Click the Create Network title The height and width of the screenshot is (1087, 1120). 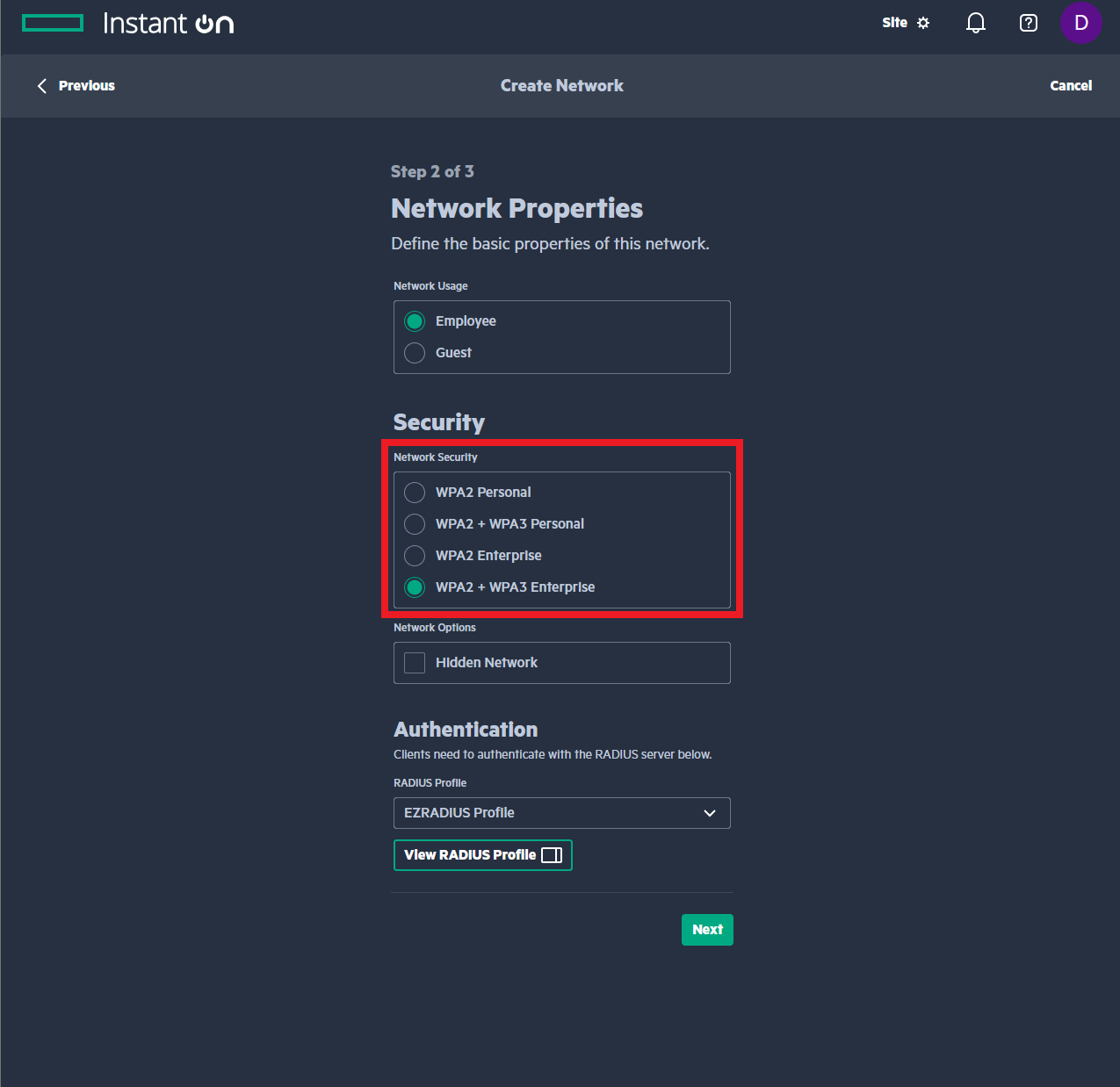click(x=562, y=85)
